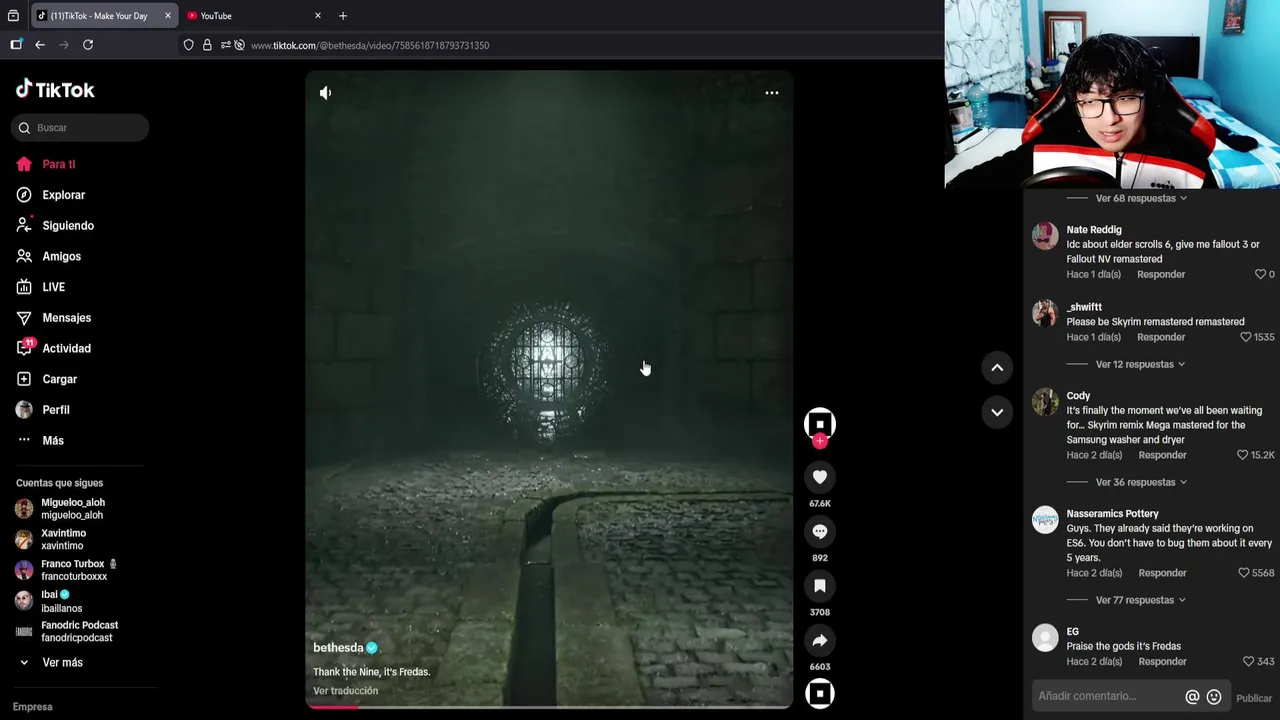Go back in the browser
The width and height of the screenshot is (1280, 720).
point(40,45)
